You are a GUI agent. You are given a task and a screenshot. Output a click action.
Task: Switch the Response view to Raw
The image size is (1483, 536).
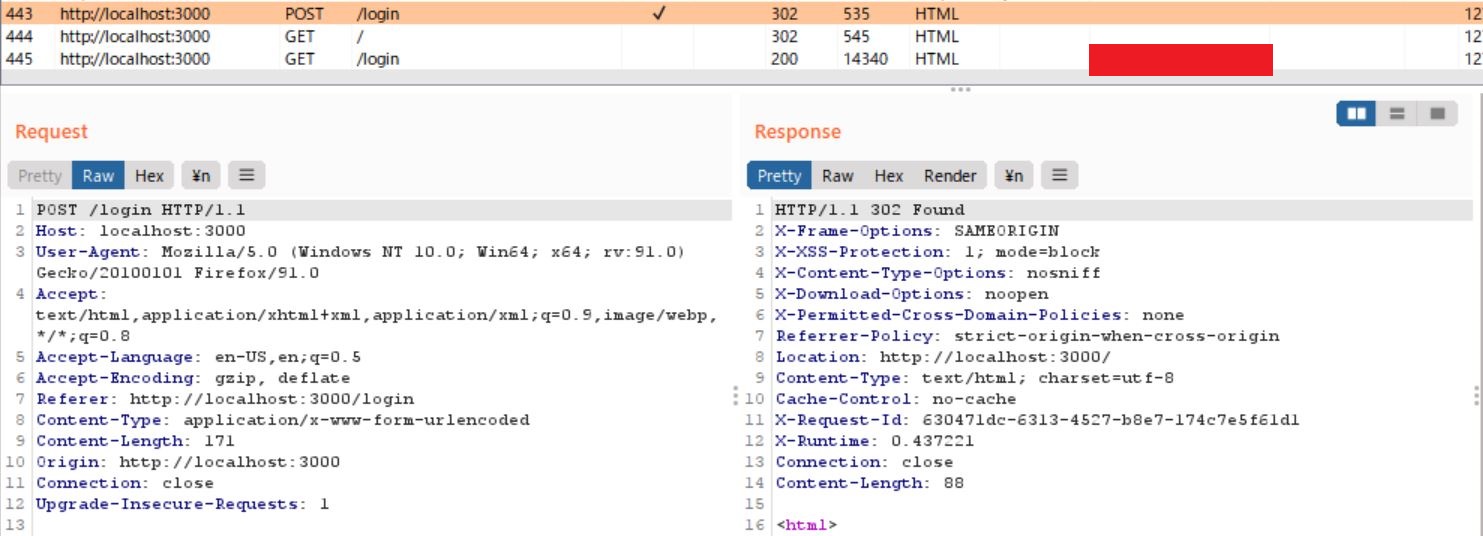[x=838, y=176]
